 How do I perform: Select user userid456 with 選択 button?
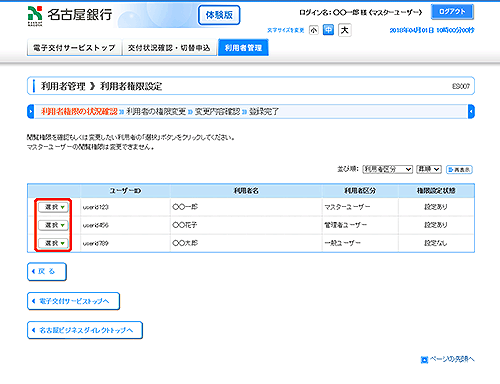[53, 225]
